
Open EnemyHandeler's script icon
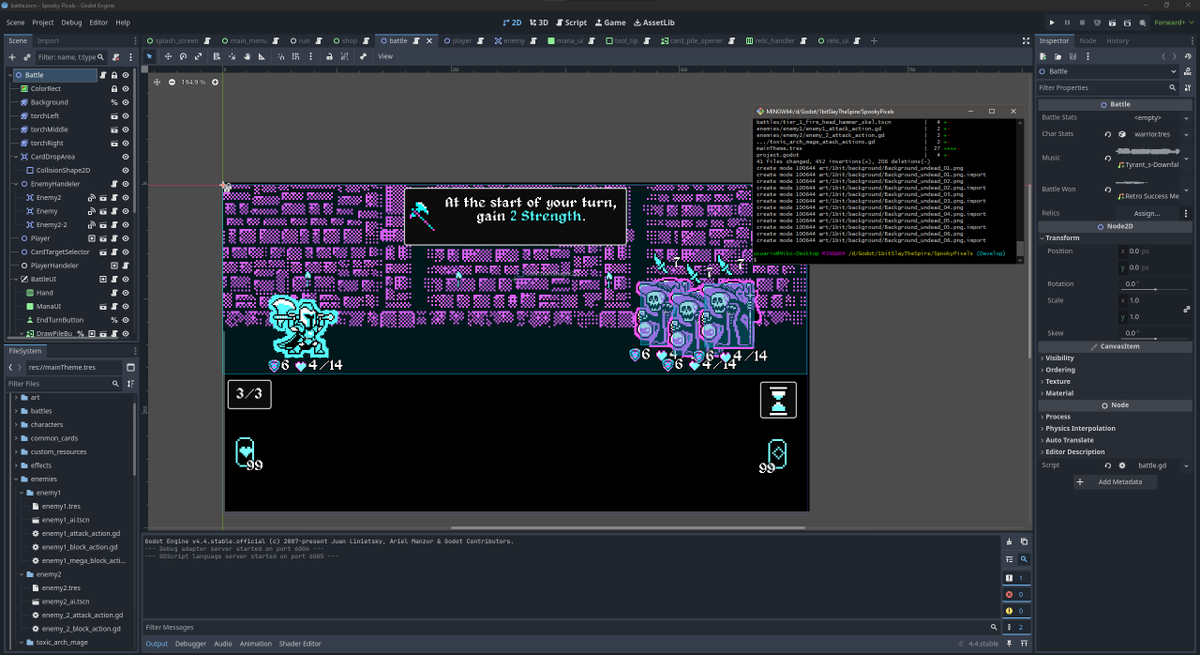tap(115, 184)
